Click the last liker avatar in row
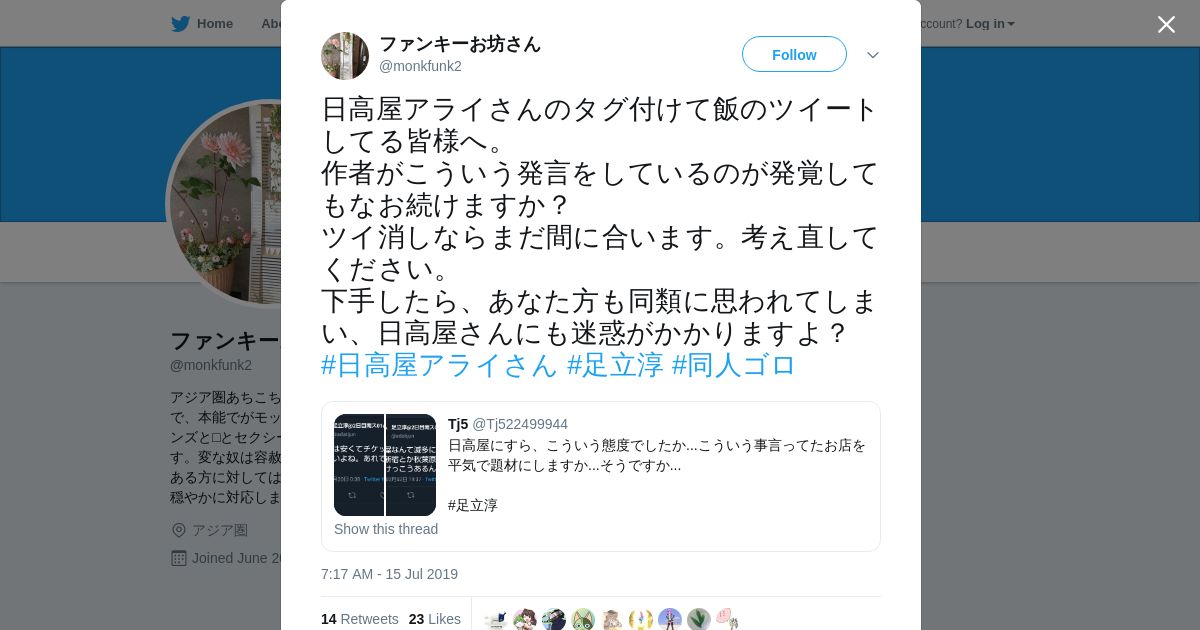 click(x=728, y=620)
